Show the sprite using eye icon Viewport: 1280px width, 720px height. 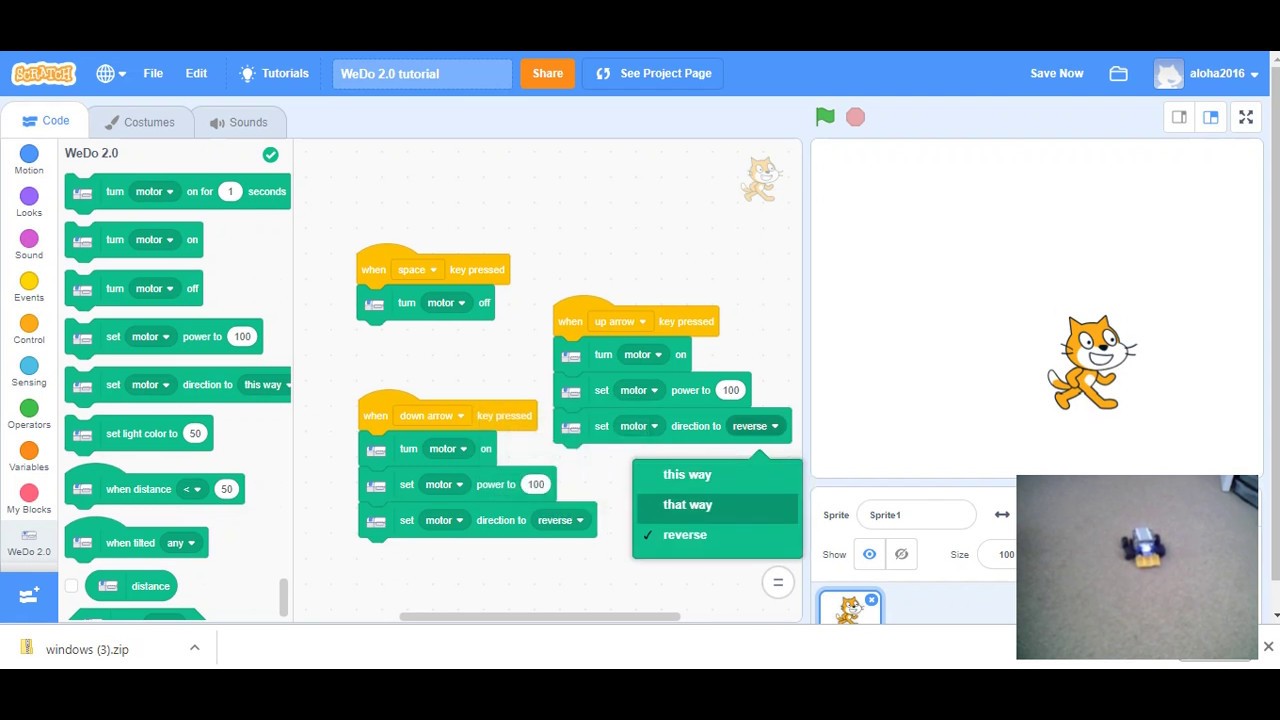(869, 554)
